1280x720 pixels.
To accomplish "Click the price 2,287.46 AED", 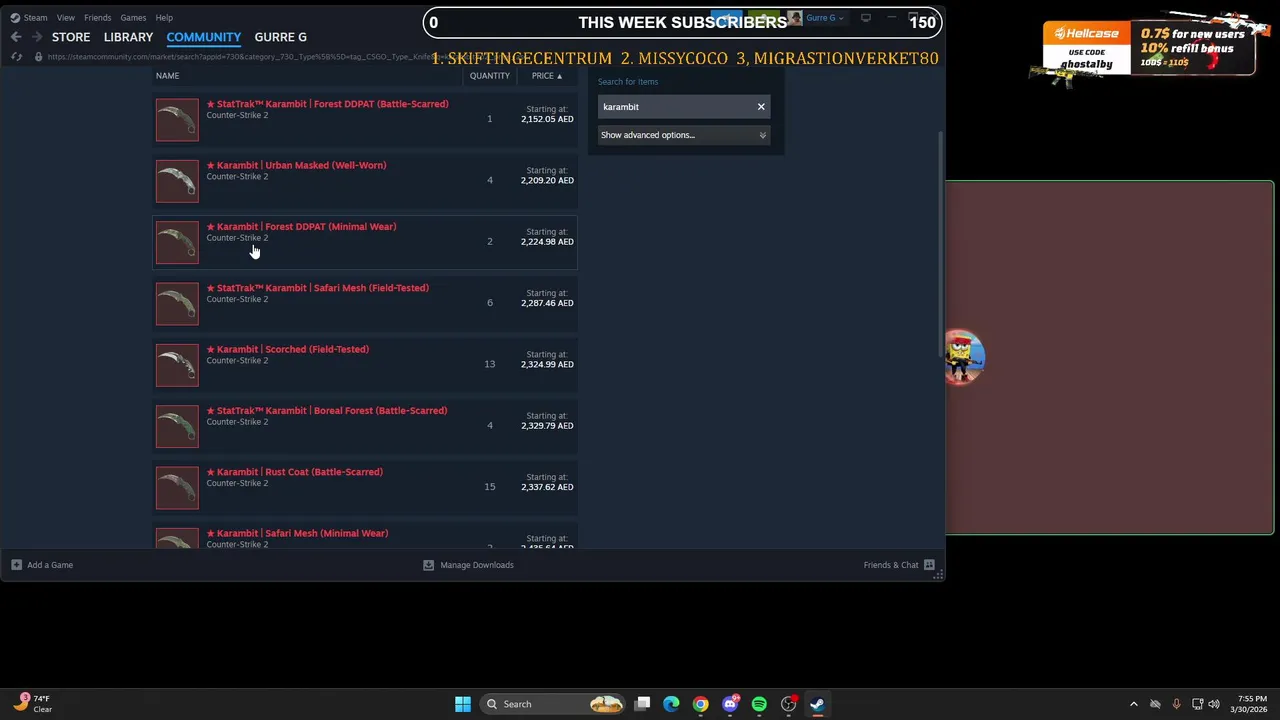I will [x=547, y=303].
